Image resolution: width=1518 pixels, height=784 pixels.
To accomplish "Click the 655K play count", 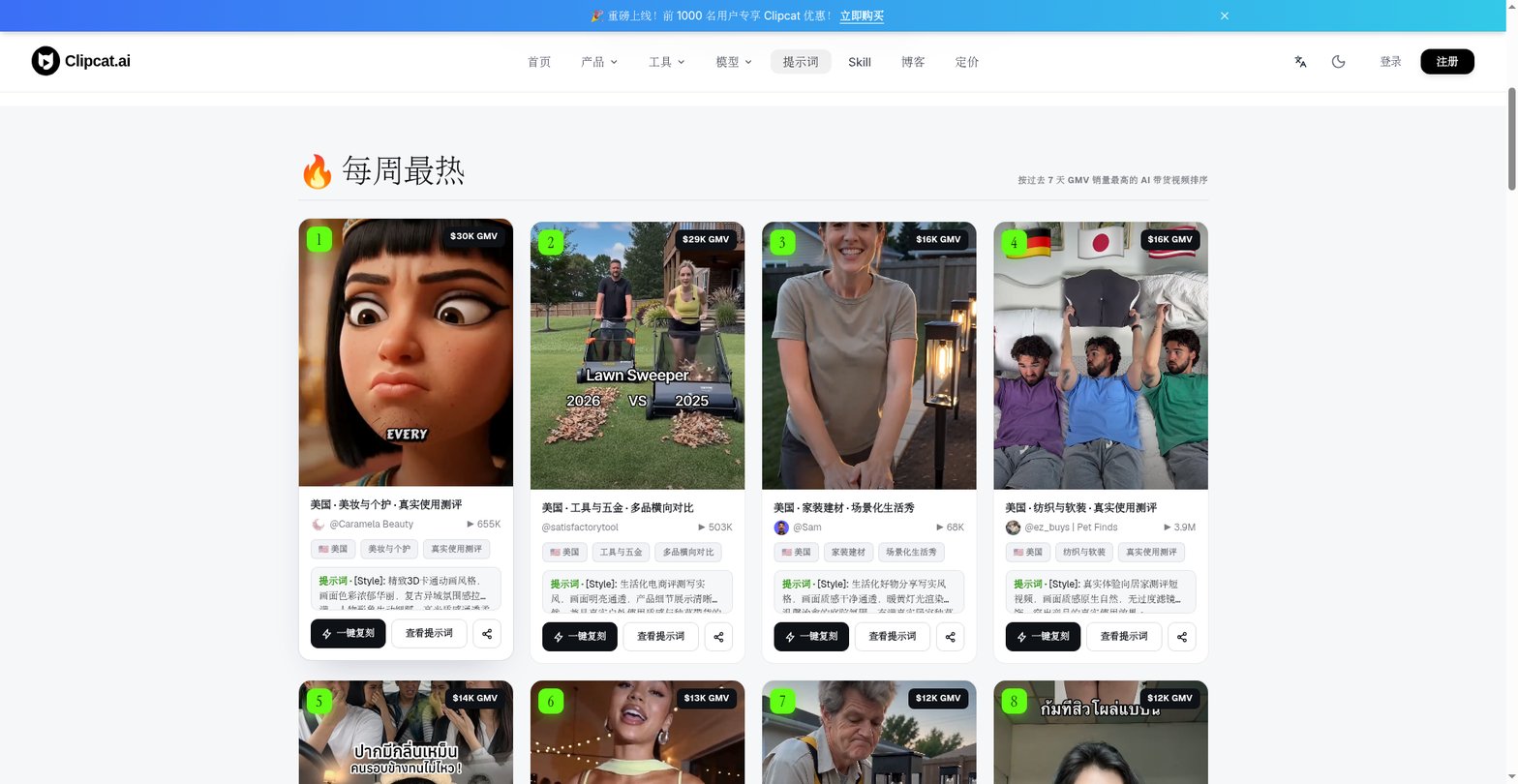I will (484, 525).
